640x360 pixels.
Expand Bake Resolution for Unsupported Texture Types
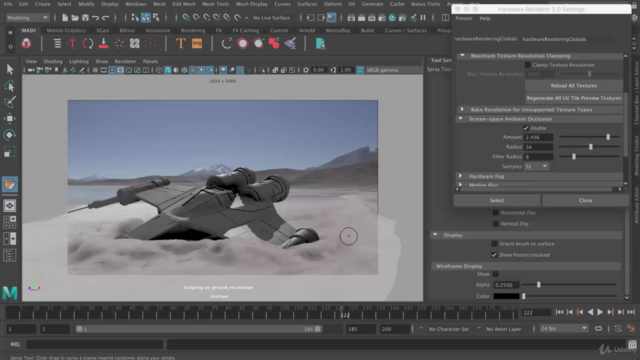click(462, 109)
